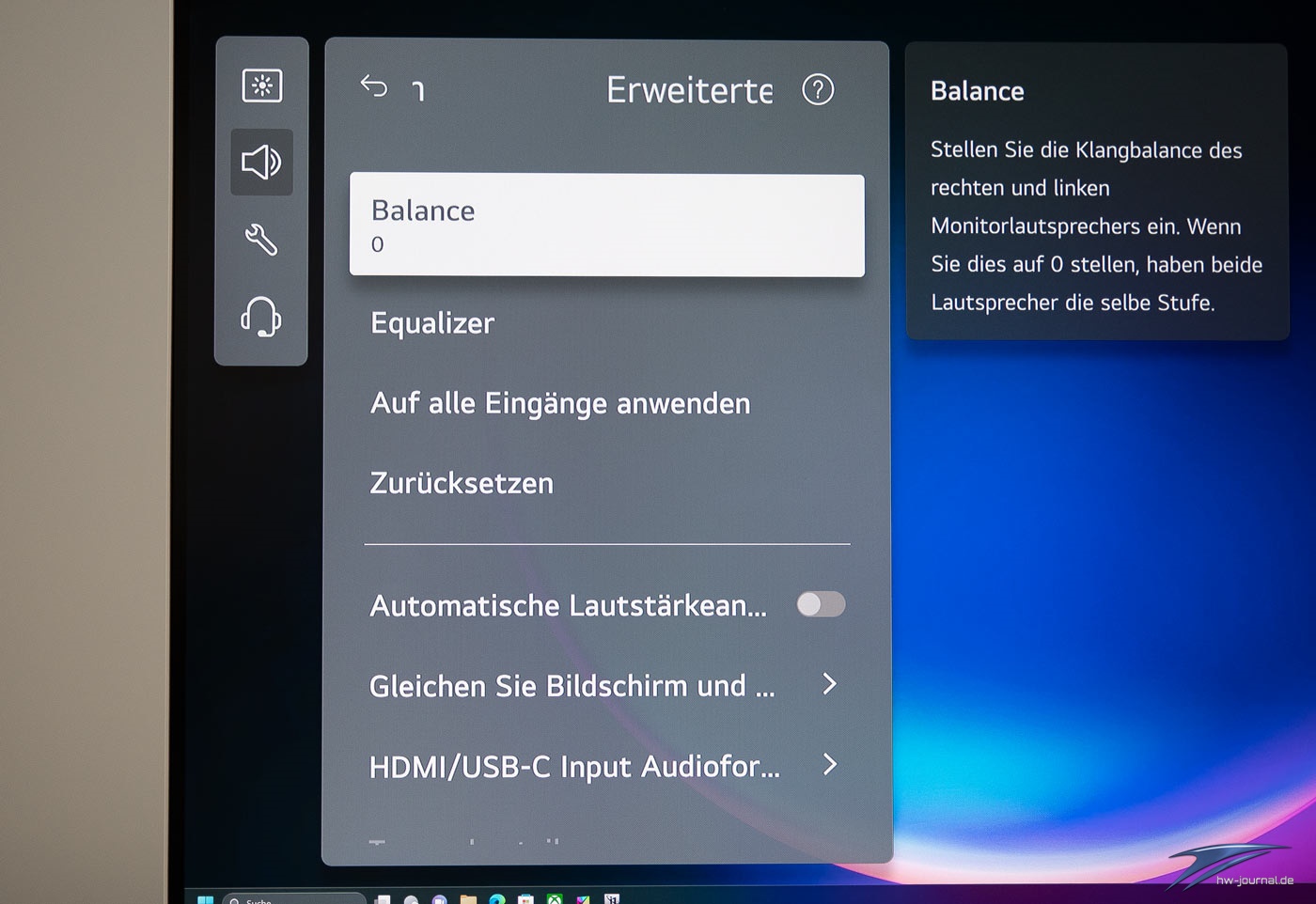The image size is (1316, 904).
Task: Click the Windows taskbar Suche search box
Action: pos(293,899)
